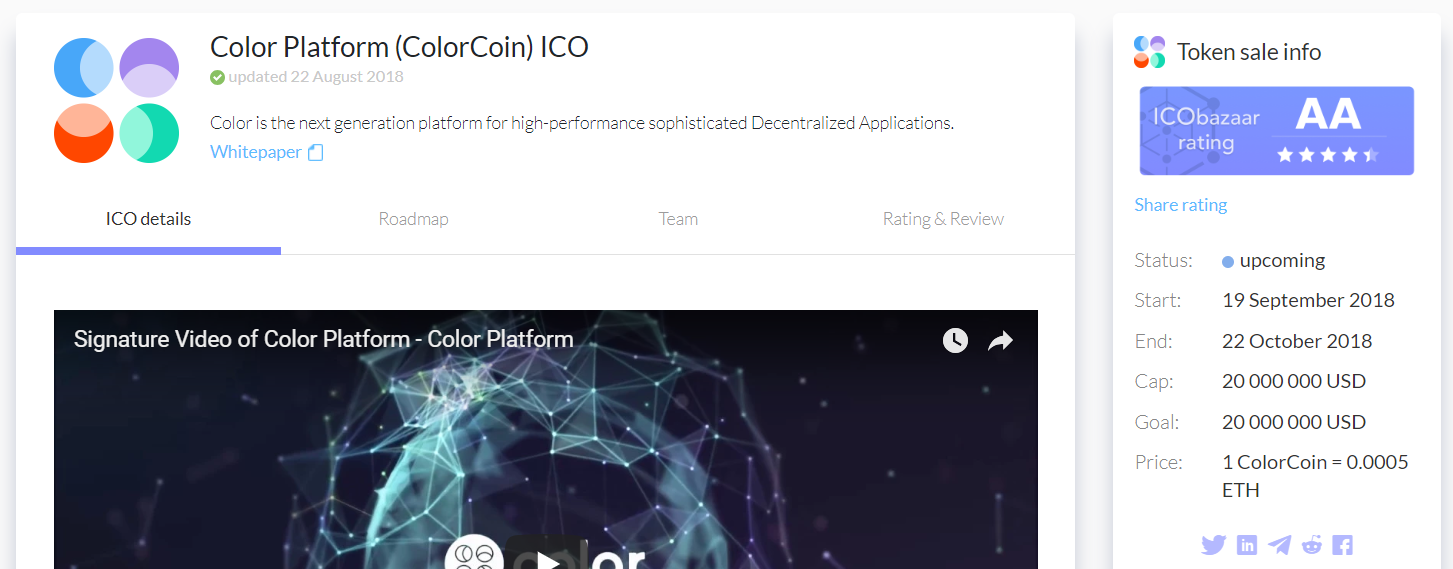Click the Share rating link
Viewport: 1453px width, 569px height.
tap(1180, 205)
